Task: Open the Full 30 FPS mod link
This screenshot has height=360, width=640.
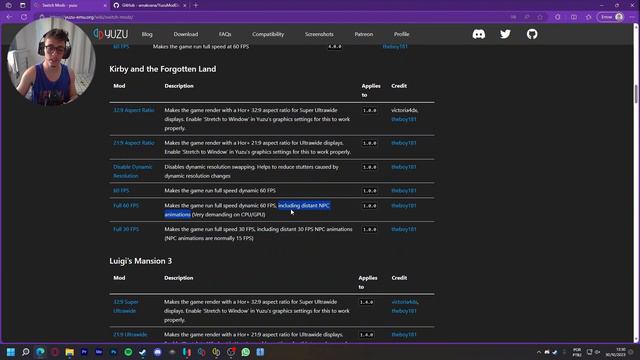Action: (126, 229)
